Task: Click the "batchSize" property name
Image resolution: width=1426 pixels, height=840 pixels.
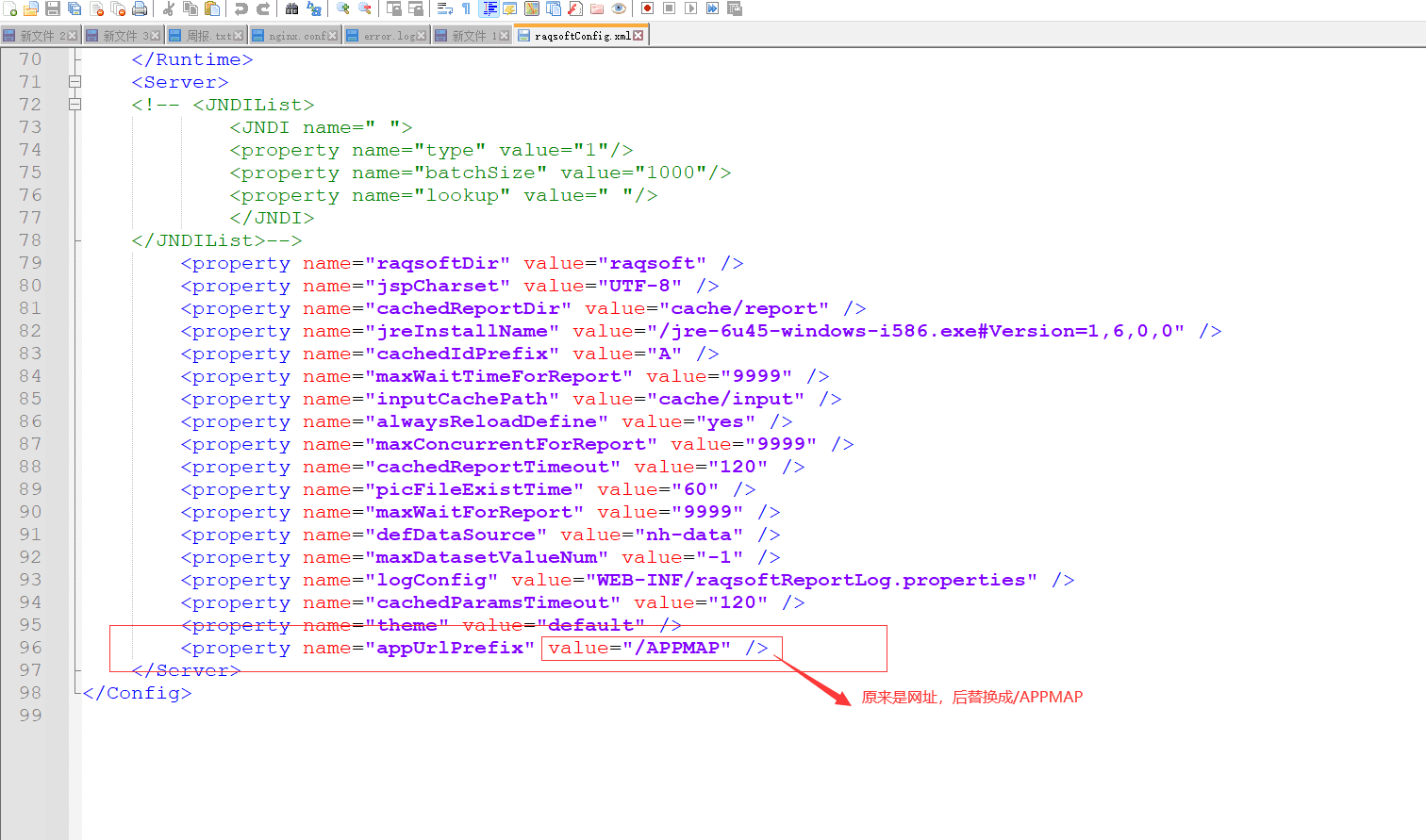Action: pos(481,173)
